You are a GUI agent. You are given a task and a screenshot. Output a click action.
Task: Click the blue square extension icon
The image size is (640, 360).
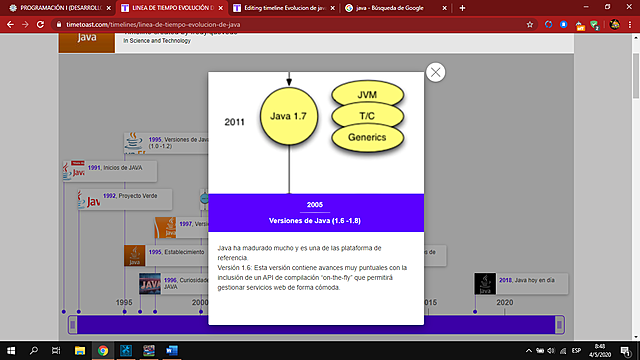[x=564, y=24]
